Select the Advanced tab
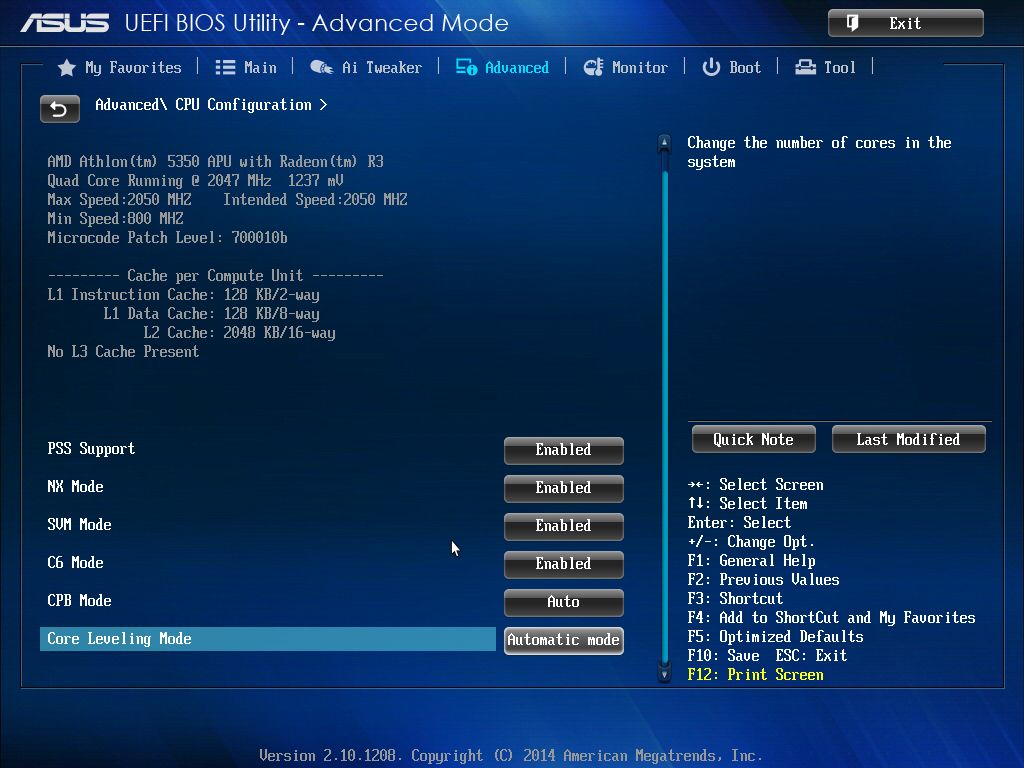Viewport: 1024px width, 768px height. tap(502, 67)
